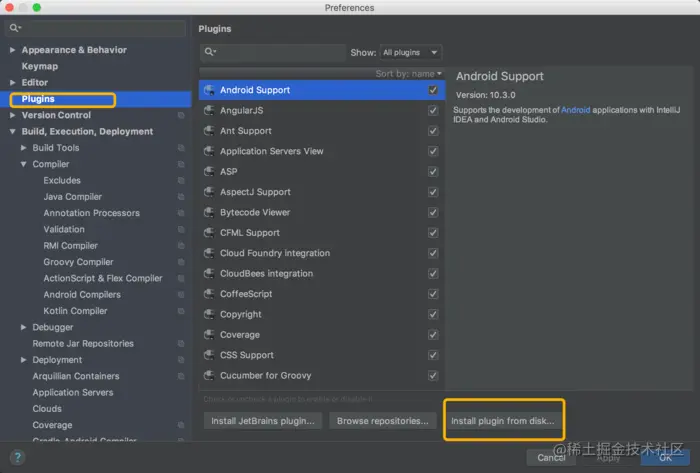Click the Cancel button
Screen dimensions: 700x473
(x=551, y=457)
